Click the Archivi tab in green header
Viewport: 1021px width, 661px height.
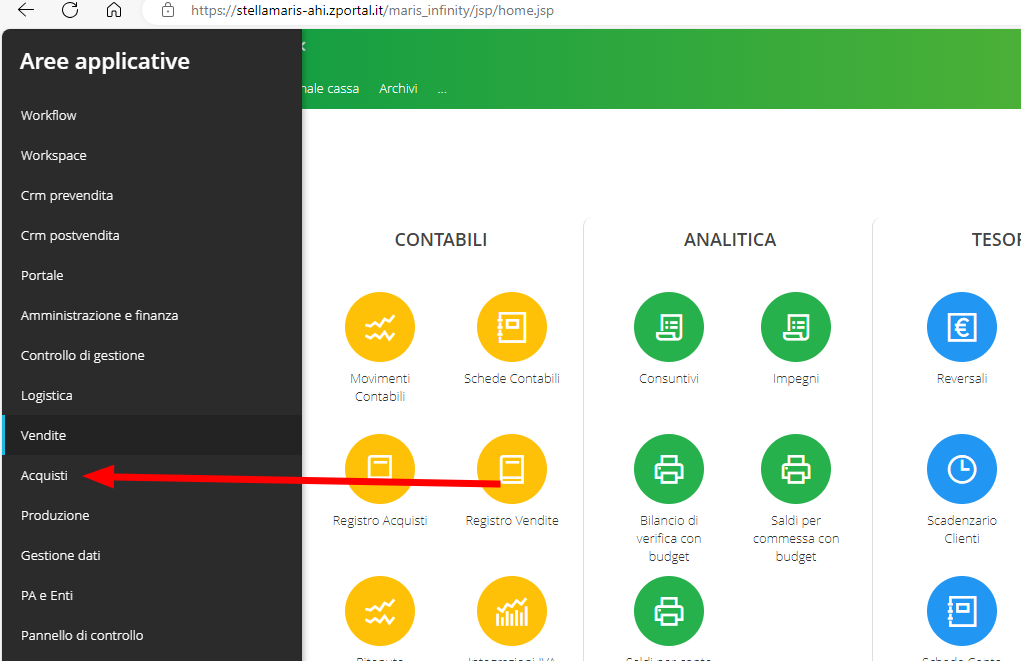click(398, 89)
